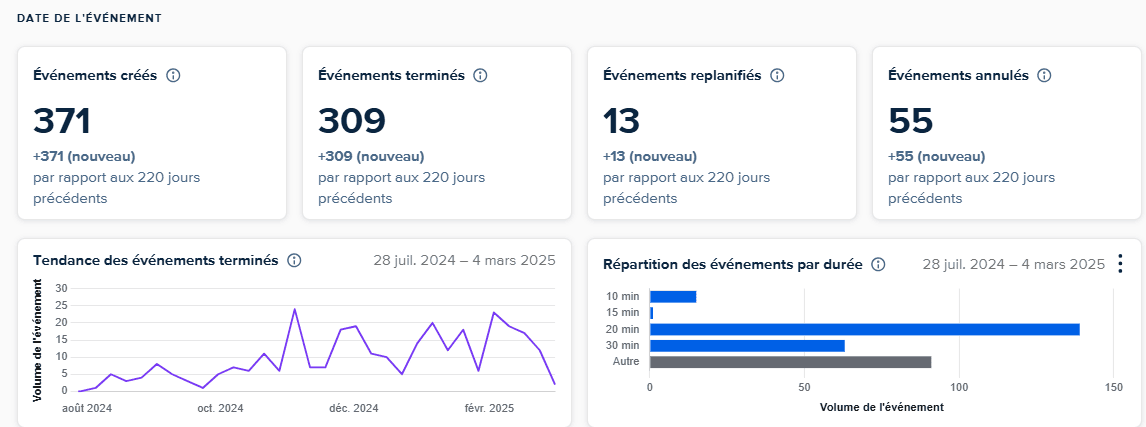Click info icon beside Événements terminés
Screen dimensions: 1146x427
(x=480, y=76)
